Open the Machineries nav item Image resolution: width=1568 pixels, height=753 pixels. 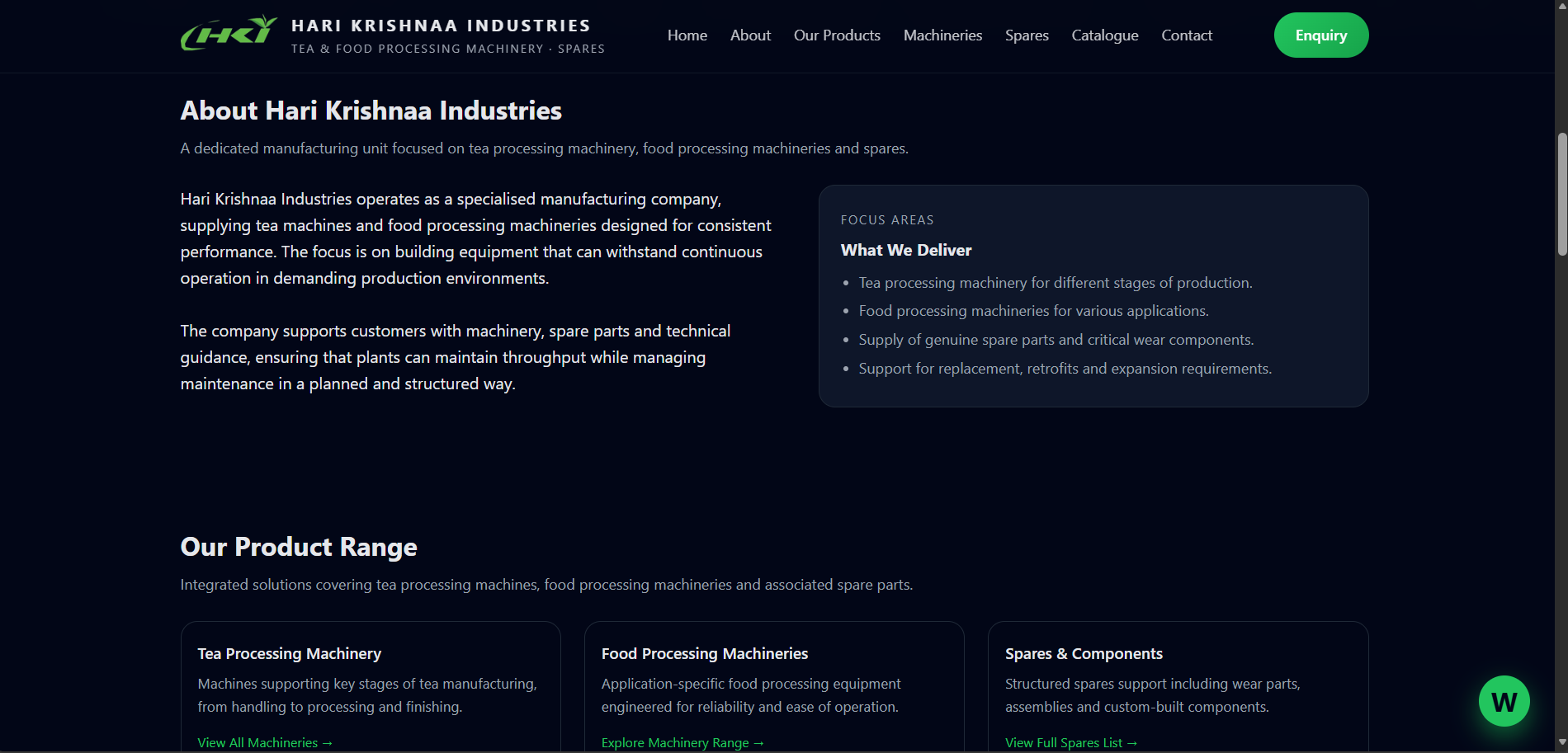coord(942,35)
